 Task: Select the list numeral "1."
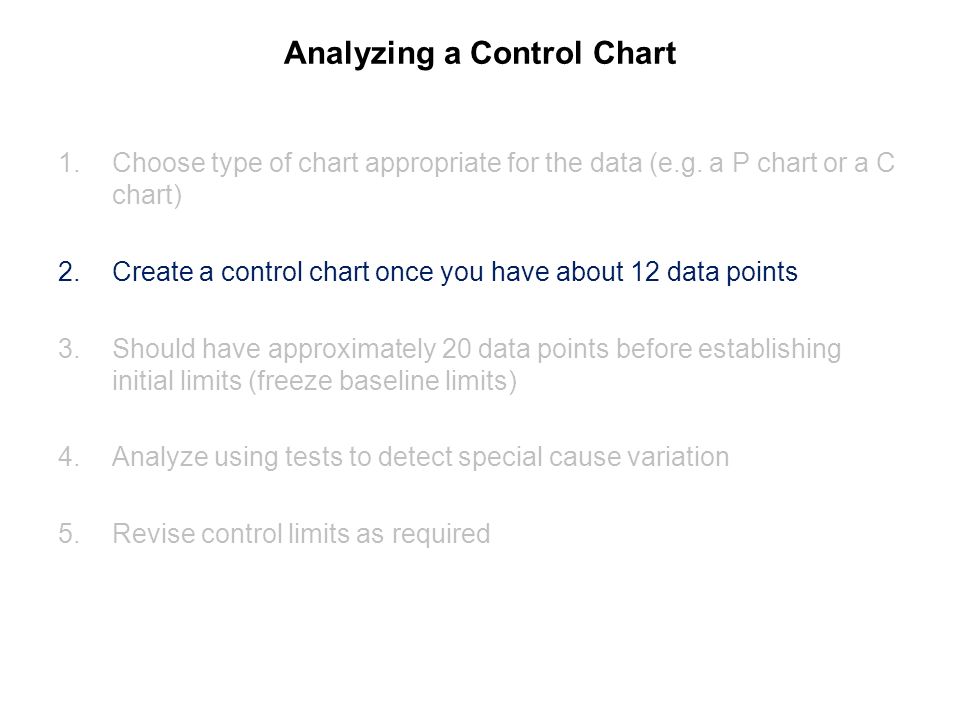coord(69,163)
